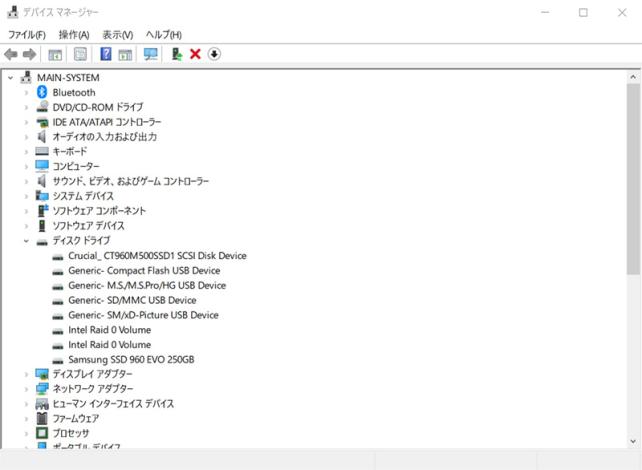Screen dimensions: 642x470
Task: Select the ヒューマン インターフェイス デバイス icon
Action: pos(42,404)
